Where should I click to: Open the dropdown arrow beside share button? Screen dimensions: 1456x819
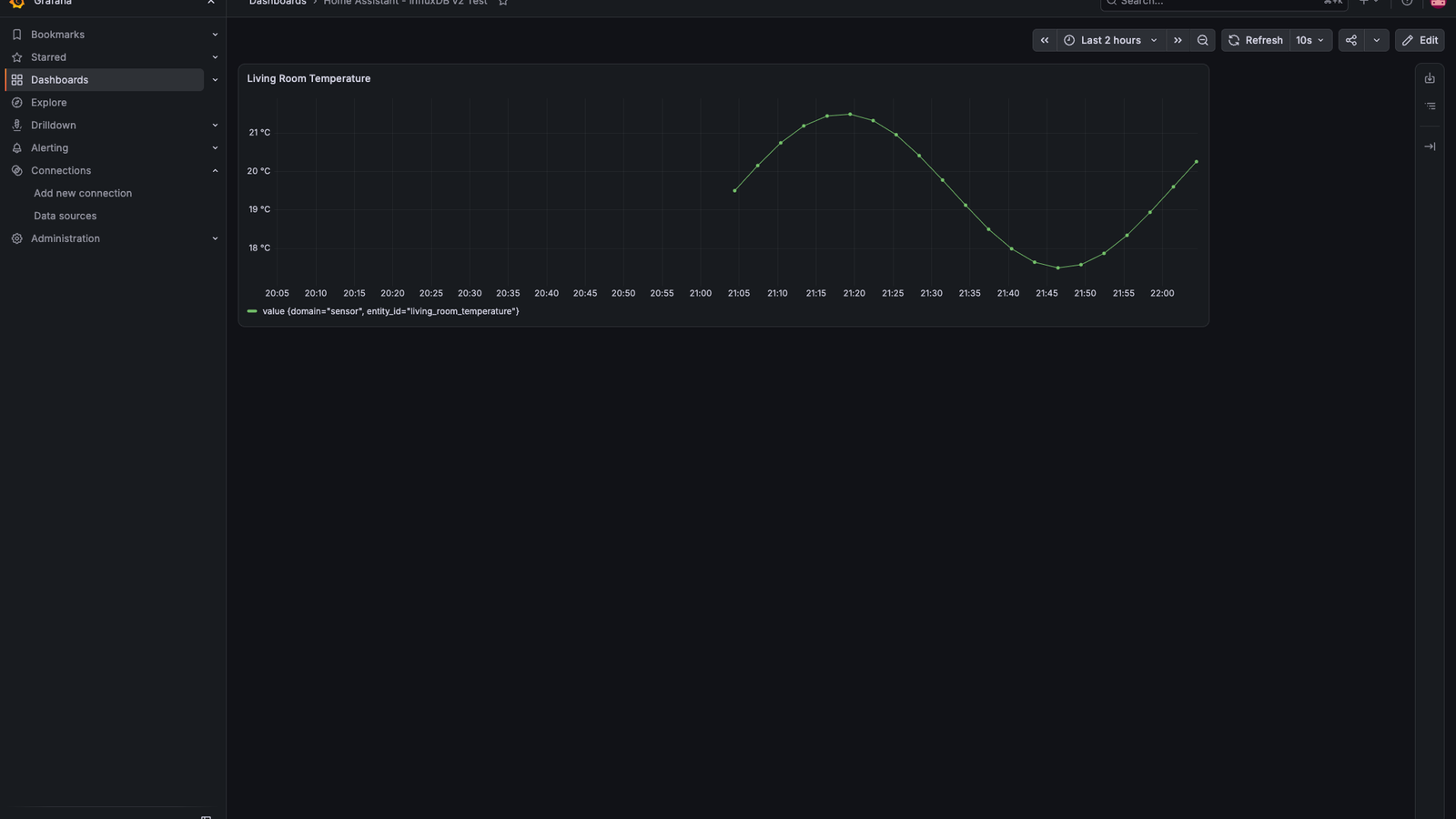(x=1377, y=40)
